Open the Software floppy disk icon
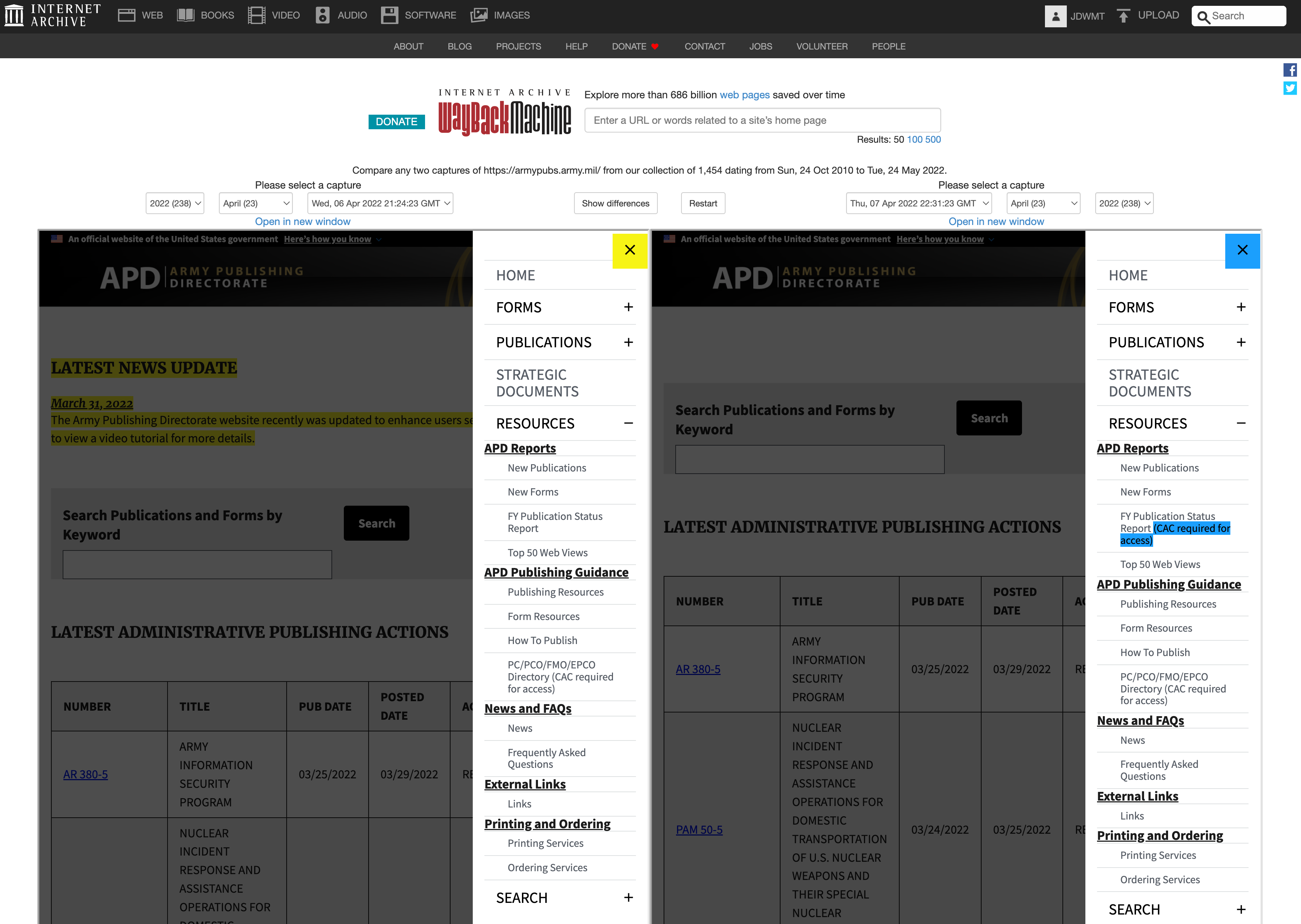Viewport: 1301px width, 924px height. pyautogui.click(x=389, y=15)
